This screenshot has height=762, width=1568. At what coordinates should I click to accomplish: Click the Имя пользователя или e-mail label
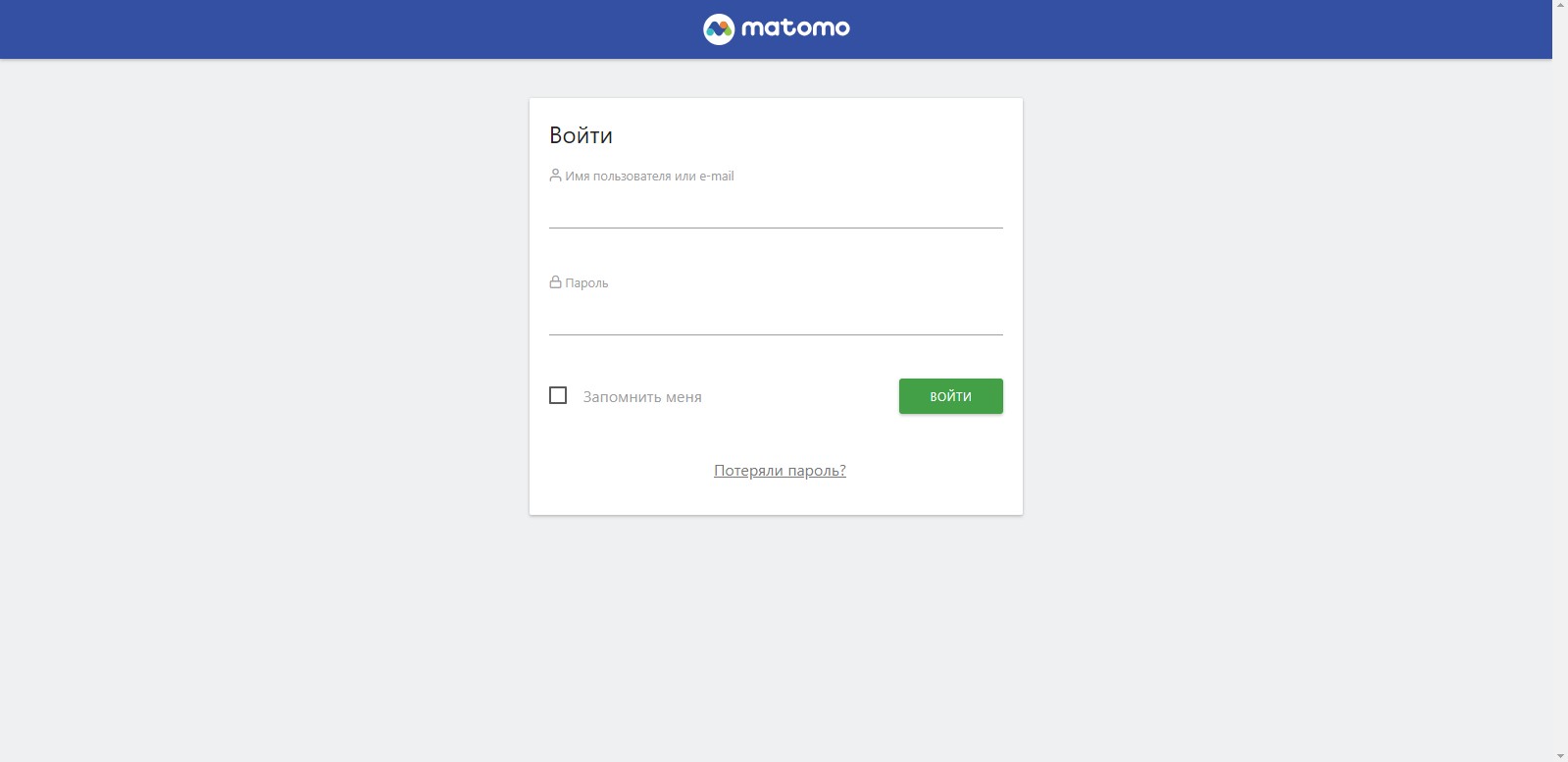649,177
